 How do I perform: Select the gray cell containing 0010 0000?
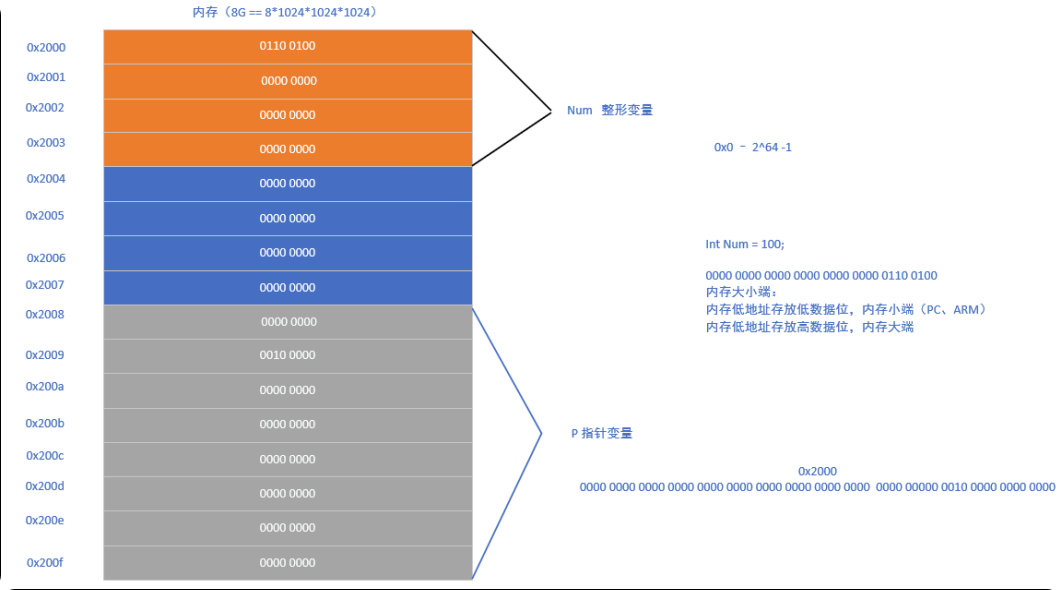point(288,356)
